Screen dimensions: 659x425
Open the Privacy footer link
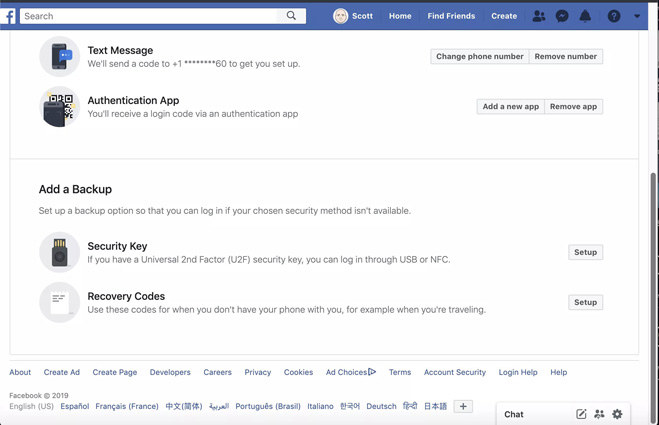[258, 372]
